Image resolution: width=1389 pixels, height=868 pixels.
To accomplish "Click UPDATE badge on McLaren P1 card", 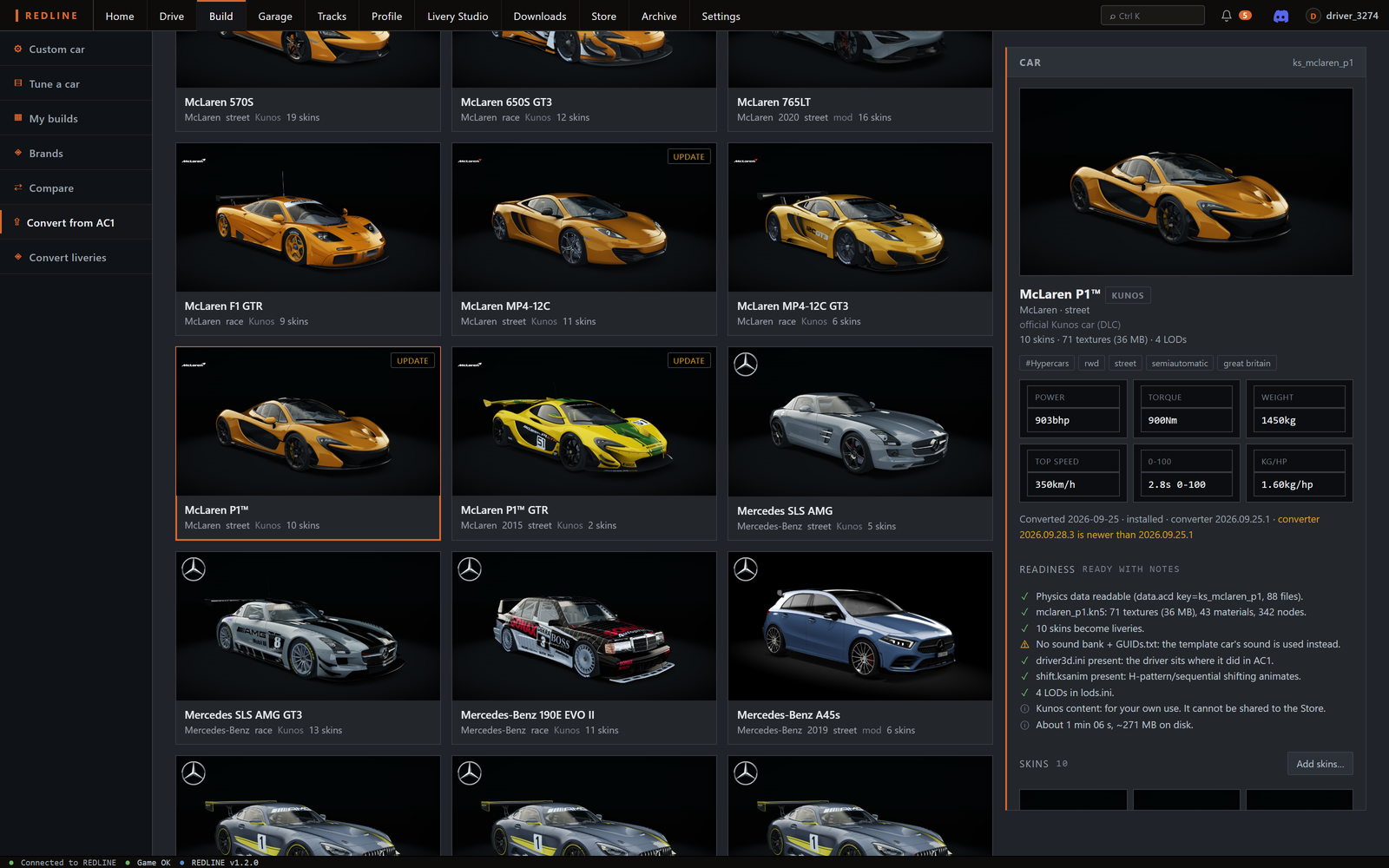I will point(413,361).
